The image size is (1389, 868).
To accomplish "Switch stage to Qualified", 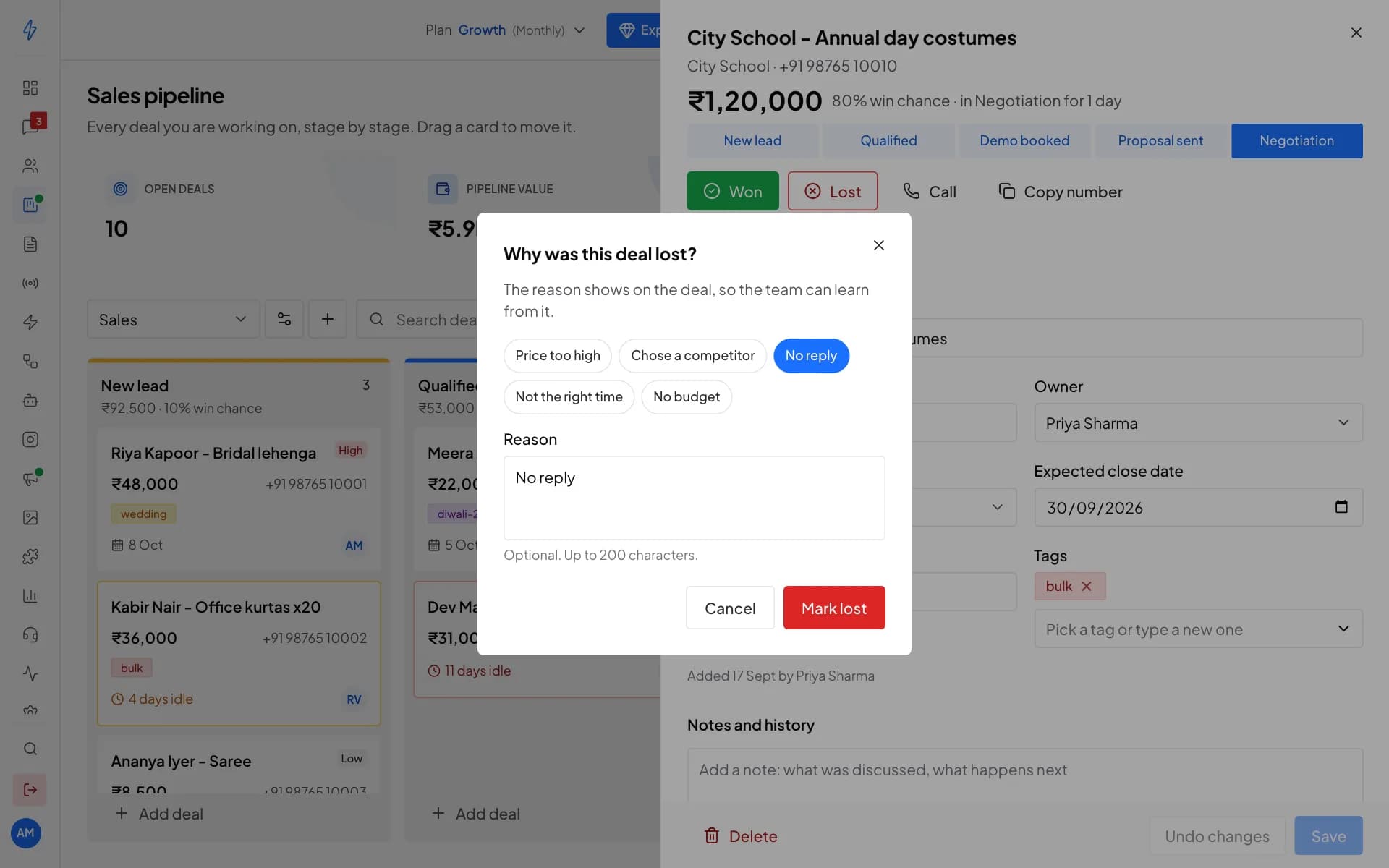I will [x=888, y=141].
